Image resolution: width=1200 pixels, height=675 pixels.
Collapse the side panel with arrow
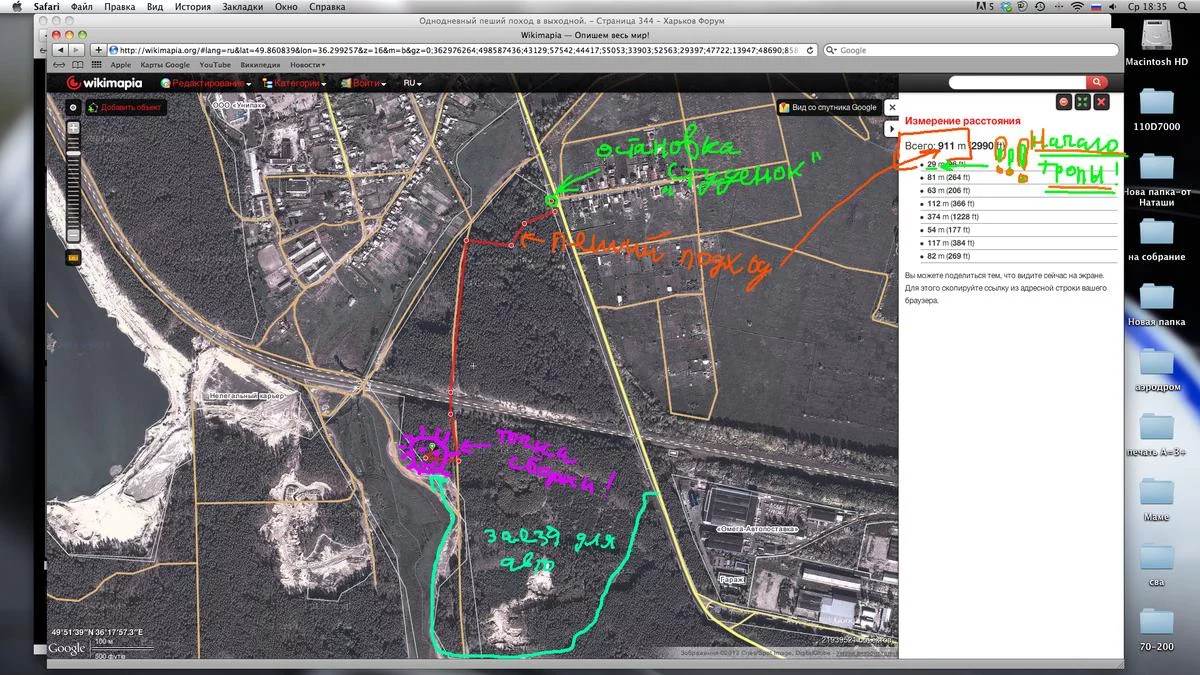pos(892,129)
